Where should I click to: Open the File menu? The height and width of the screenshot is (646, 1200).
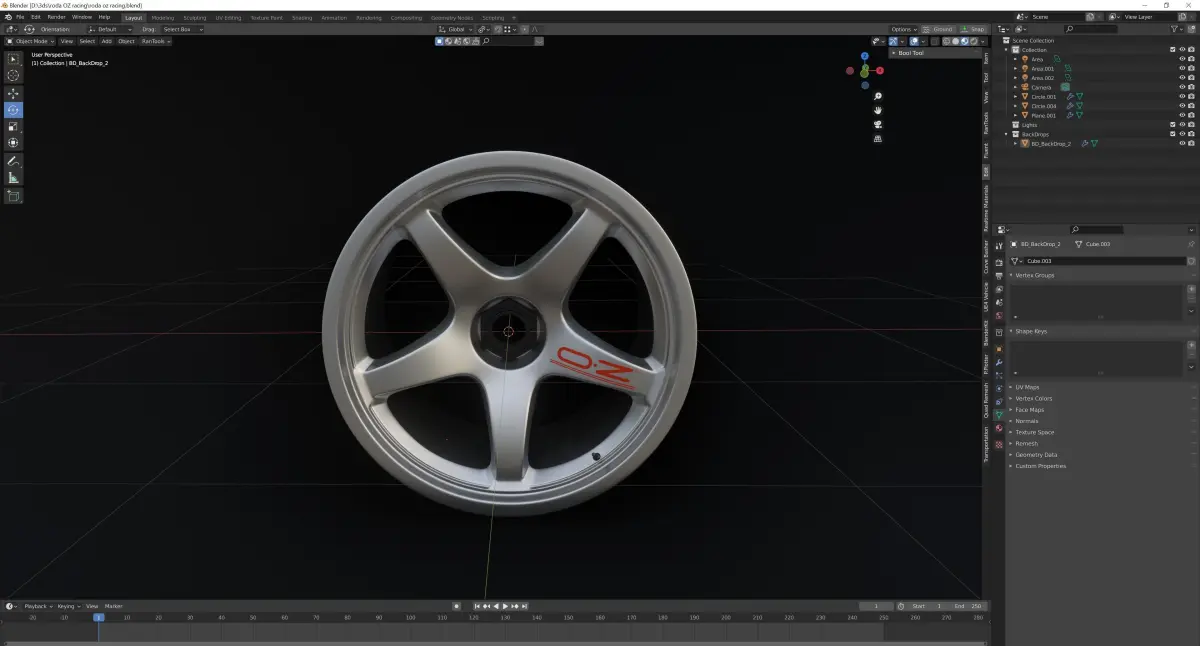coord(20,17)
